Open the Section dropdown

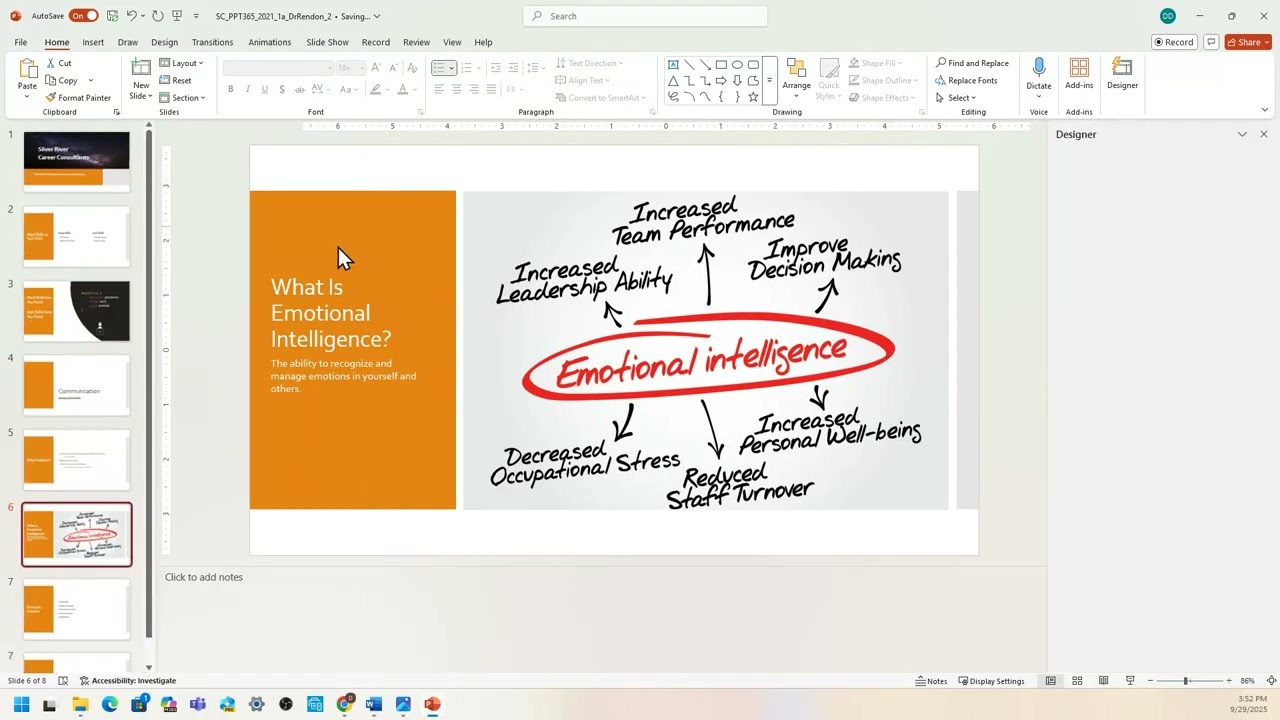pos(182,97)
